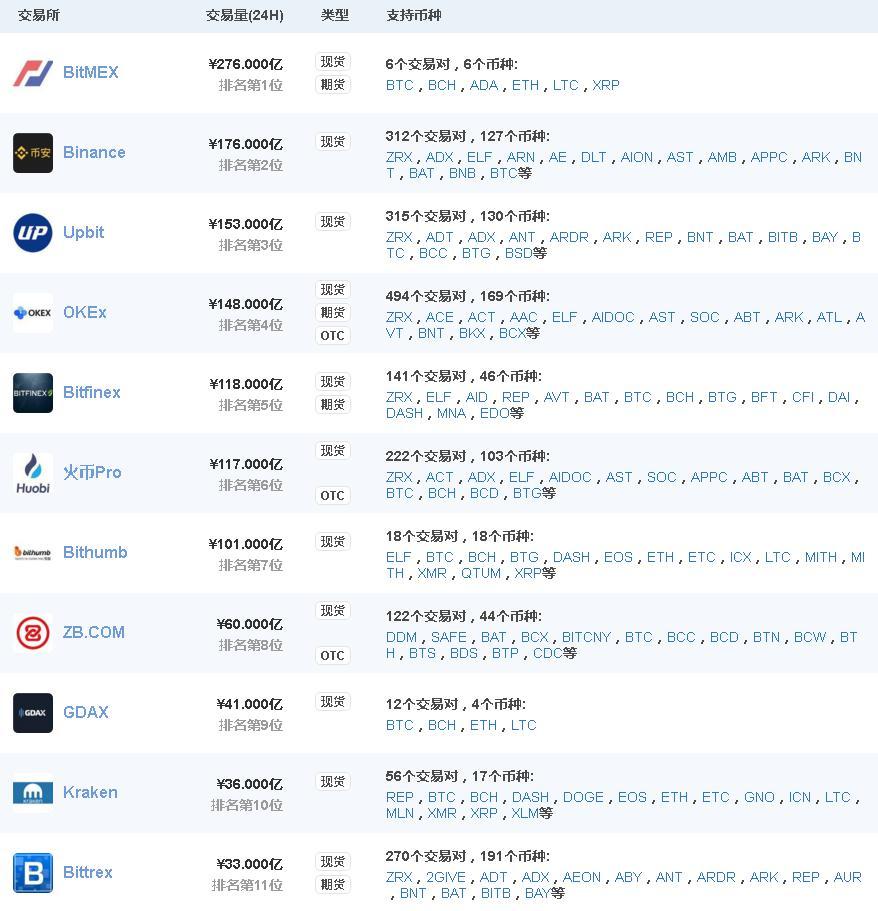Select the BITCNY coin link in ZB.COM row
Viewport: 878px width, 911px height.
pyautogui.click(x=586, y=637)
